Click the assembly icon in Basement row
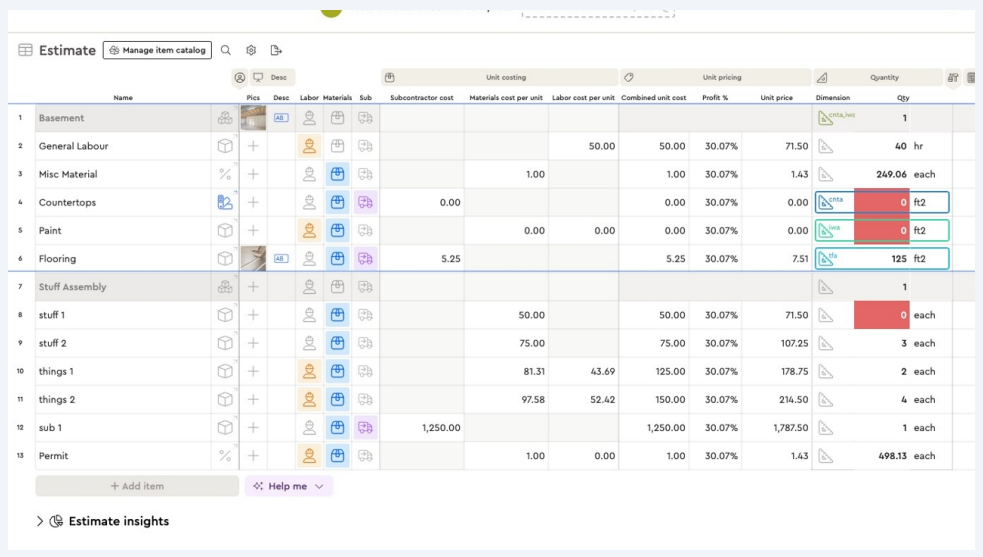Image resolution: width=983 pixels, height=557 pixels. click(225, 118)
